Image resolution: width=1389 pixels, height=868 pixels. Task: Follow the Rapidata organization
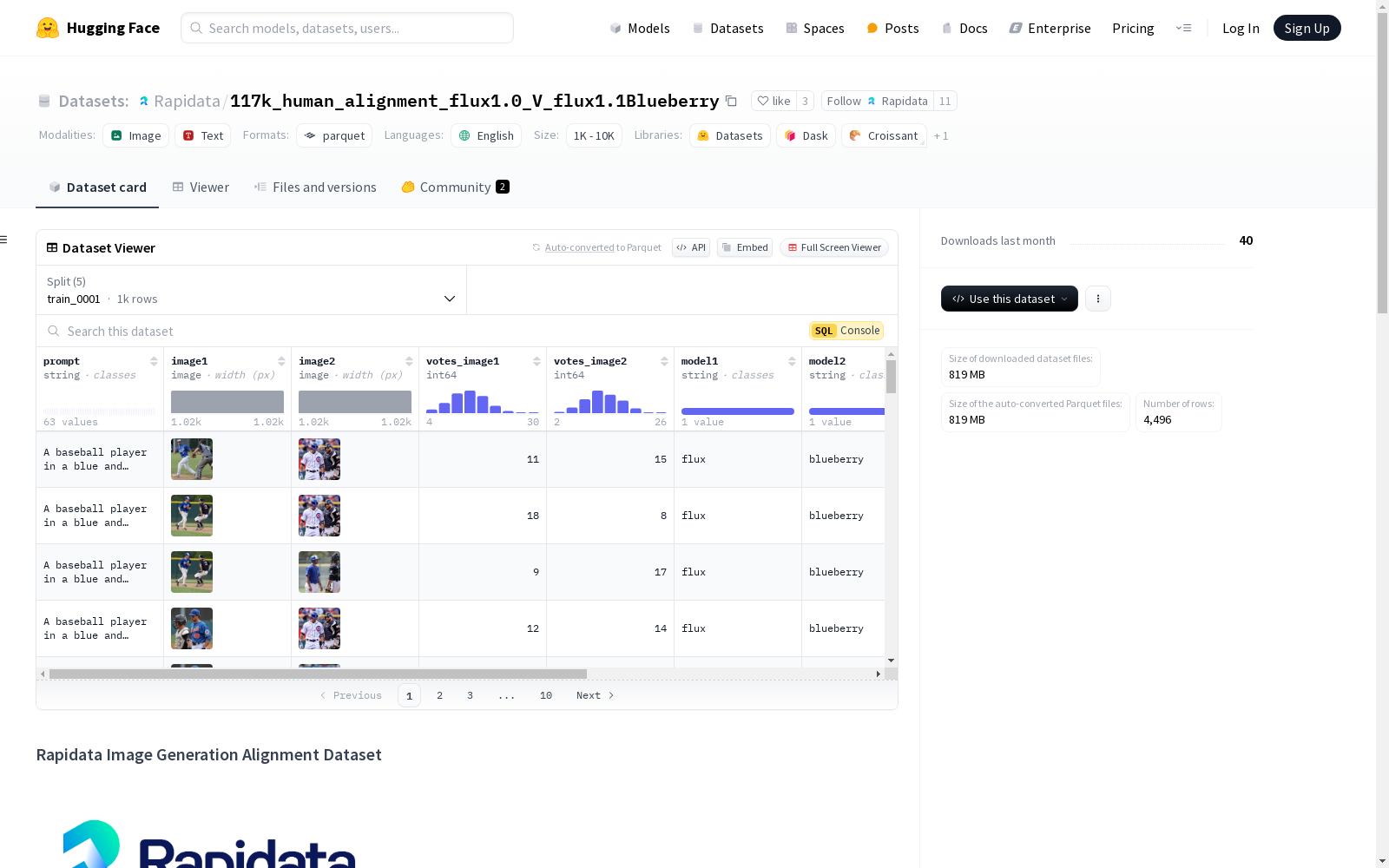coord(878,101)
